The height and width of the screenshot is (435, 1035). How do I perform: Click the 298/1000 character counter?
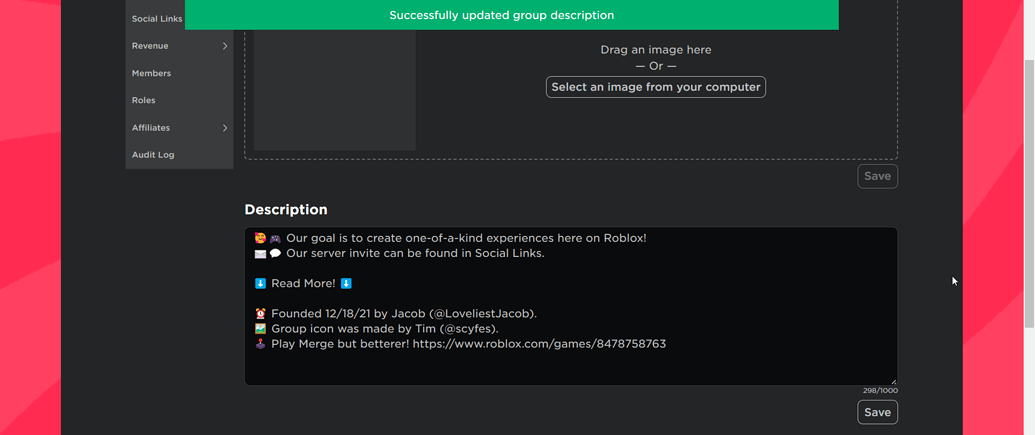point(880,391)
